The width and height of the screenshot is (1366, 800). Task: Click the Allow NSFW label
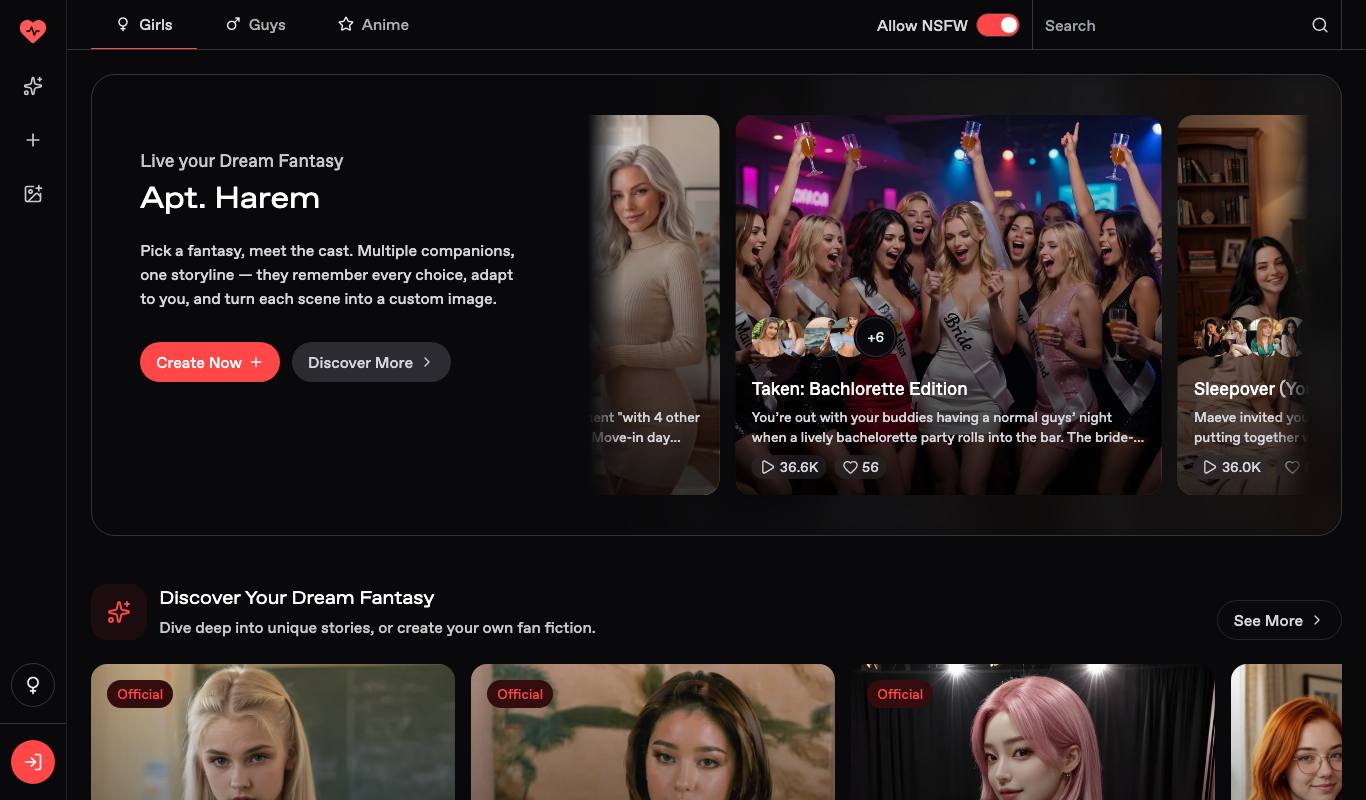click(x=922, y=25)
